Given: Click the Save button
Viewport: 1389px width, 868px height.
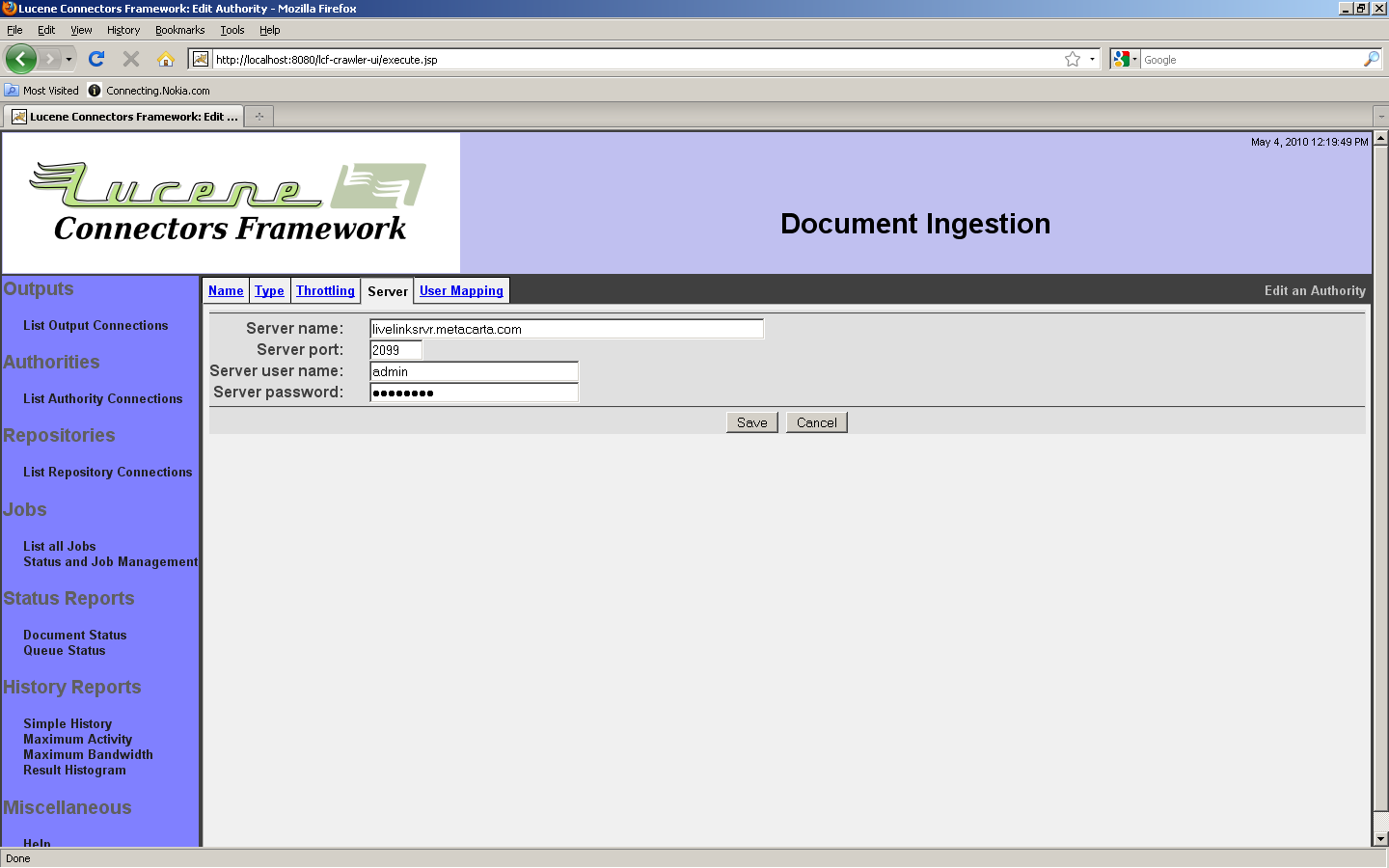Looking at the screenshot, I should pyautogui.click(x=751, y=422).
